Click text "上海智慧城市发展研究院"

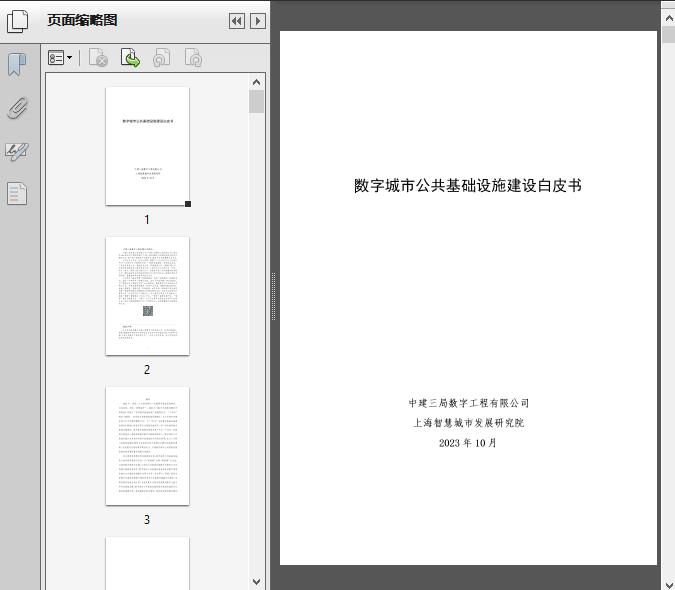click(468, 423)
